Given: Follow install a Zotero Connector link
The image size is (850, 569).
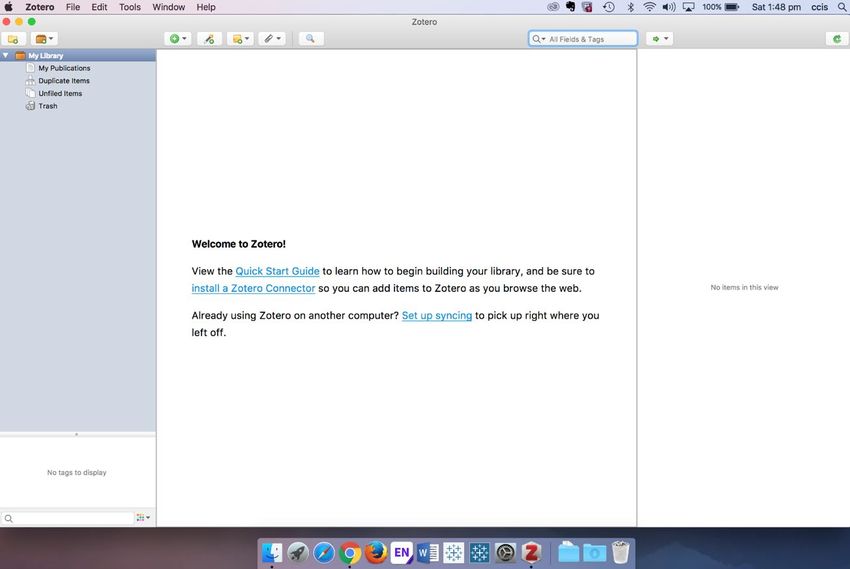Looking at the screenshot, I should point(253,288).
